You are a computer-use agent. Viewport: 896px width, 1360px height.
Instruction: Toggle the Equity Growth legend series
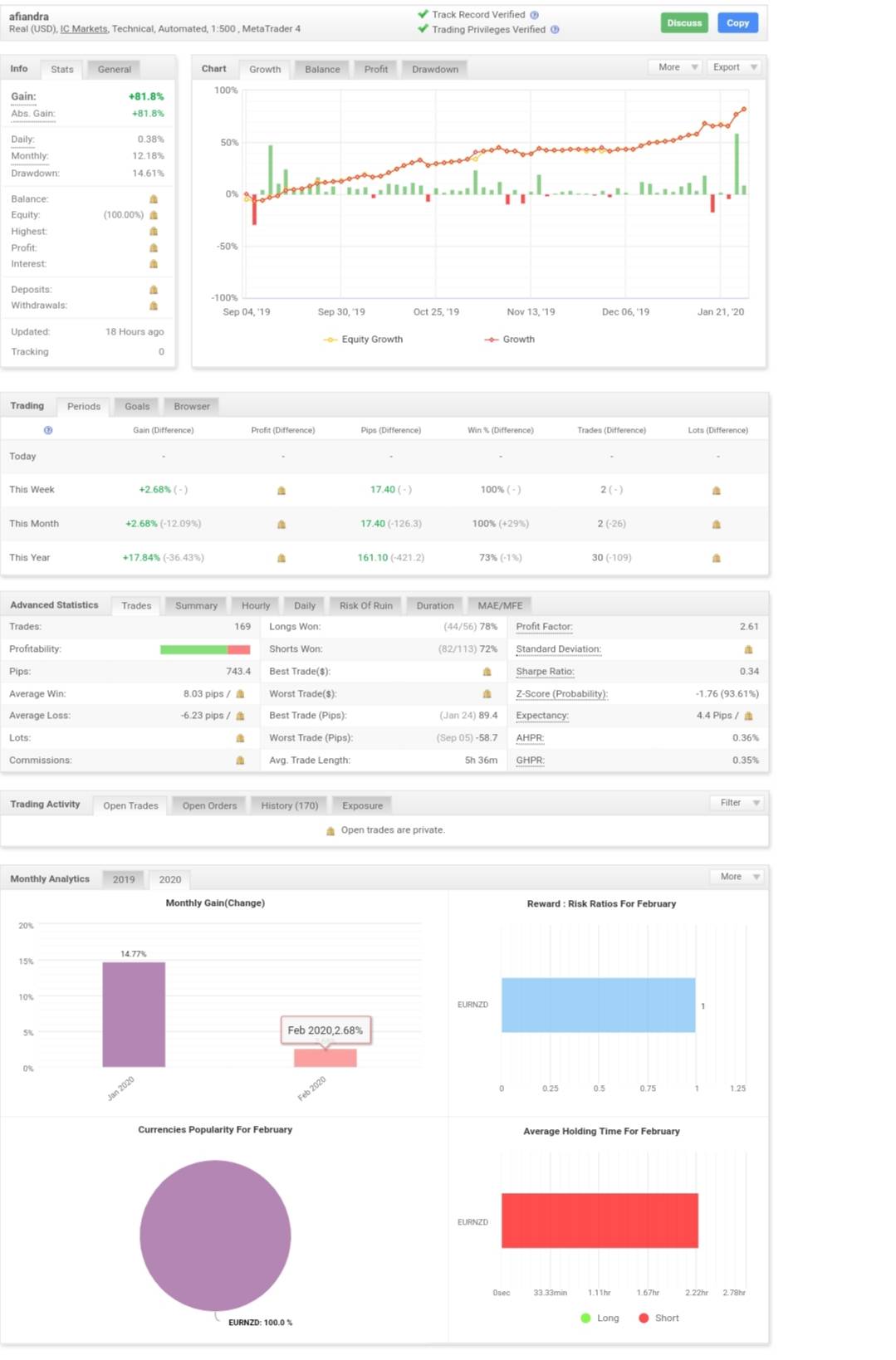coord(363,340)
